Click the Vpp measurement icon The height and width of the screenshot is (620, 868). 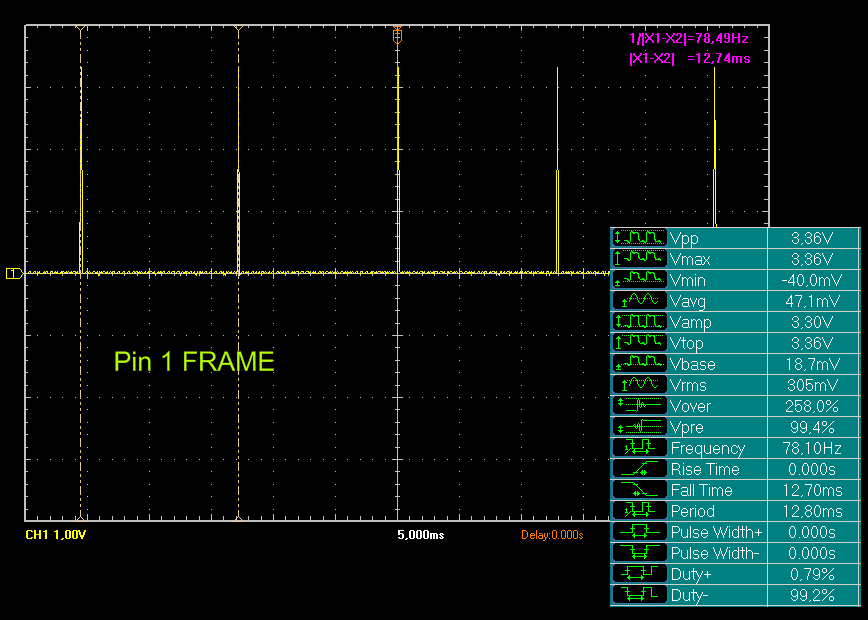(639, 238)
